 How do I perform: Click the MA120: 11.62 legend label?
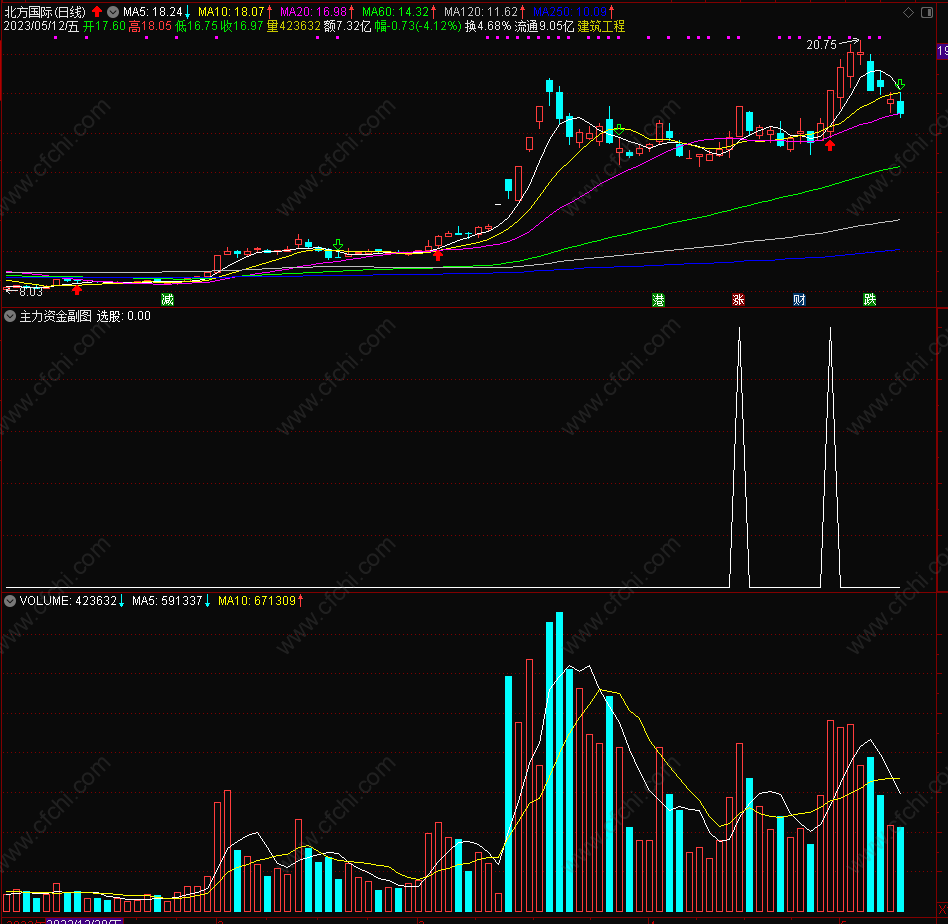481,11
